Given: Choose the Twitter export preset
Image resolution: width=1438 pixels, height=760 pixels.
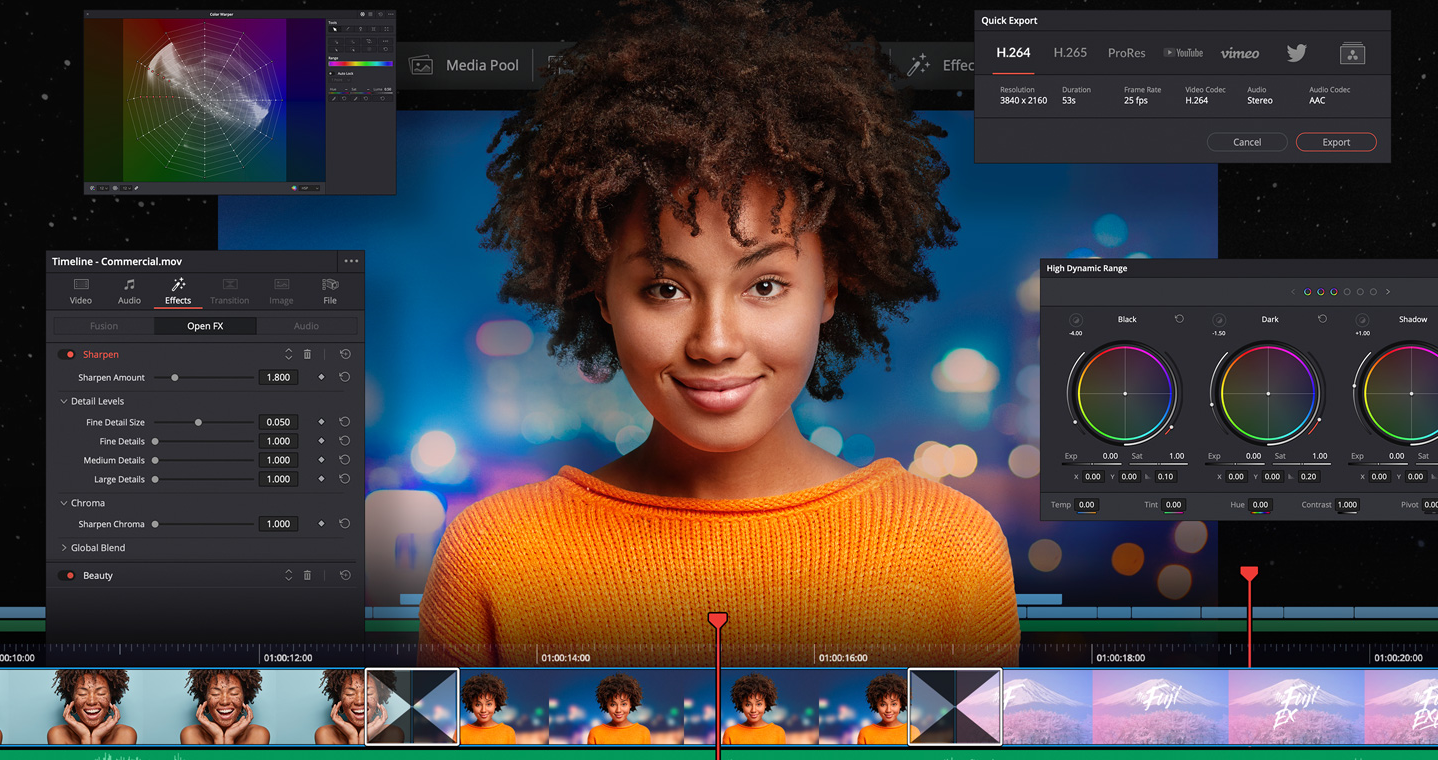Looking at the screenshot, I should coord(1296,53).
